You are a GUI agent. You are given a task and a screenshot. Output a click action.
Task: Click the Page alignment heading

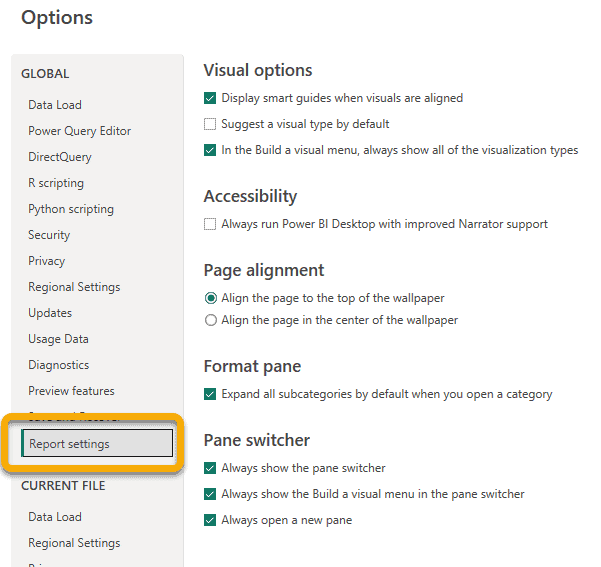tap(264, 270)
